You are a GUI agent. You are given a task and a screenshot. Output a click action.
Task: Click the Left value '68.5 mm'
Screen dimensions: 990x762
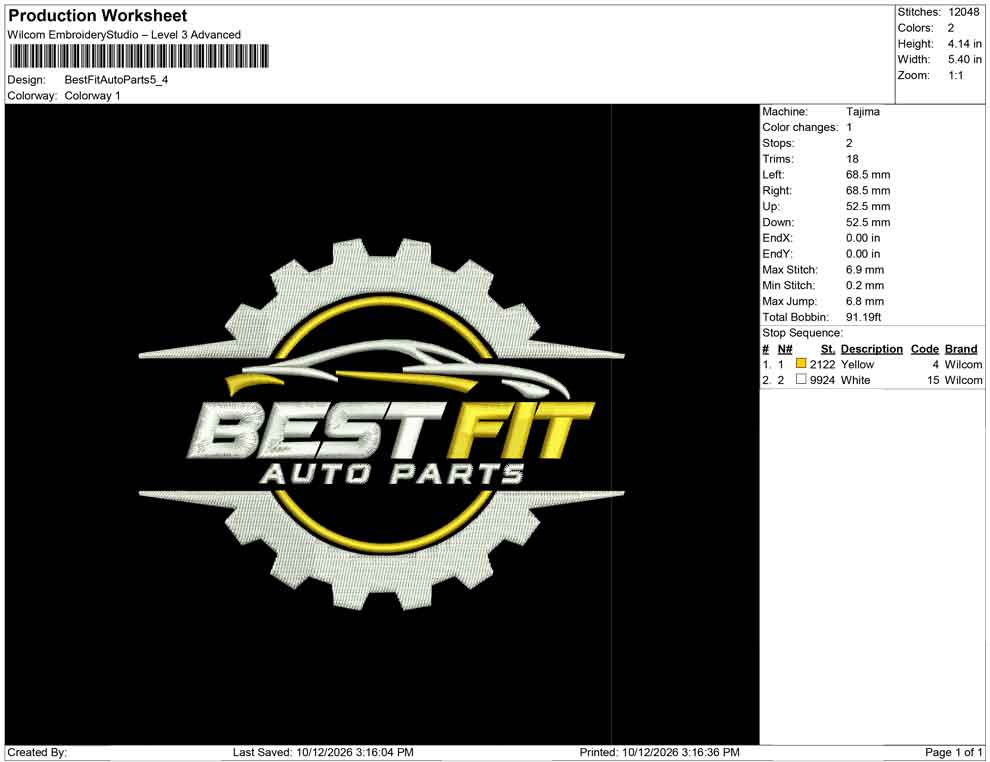(x=868, y=174)
